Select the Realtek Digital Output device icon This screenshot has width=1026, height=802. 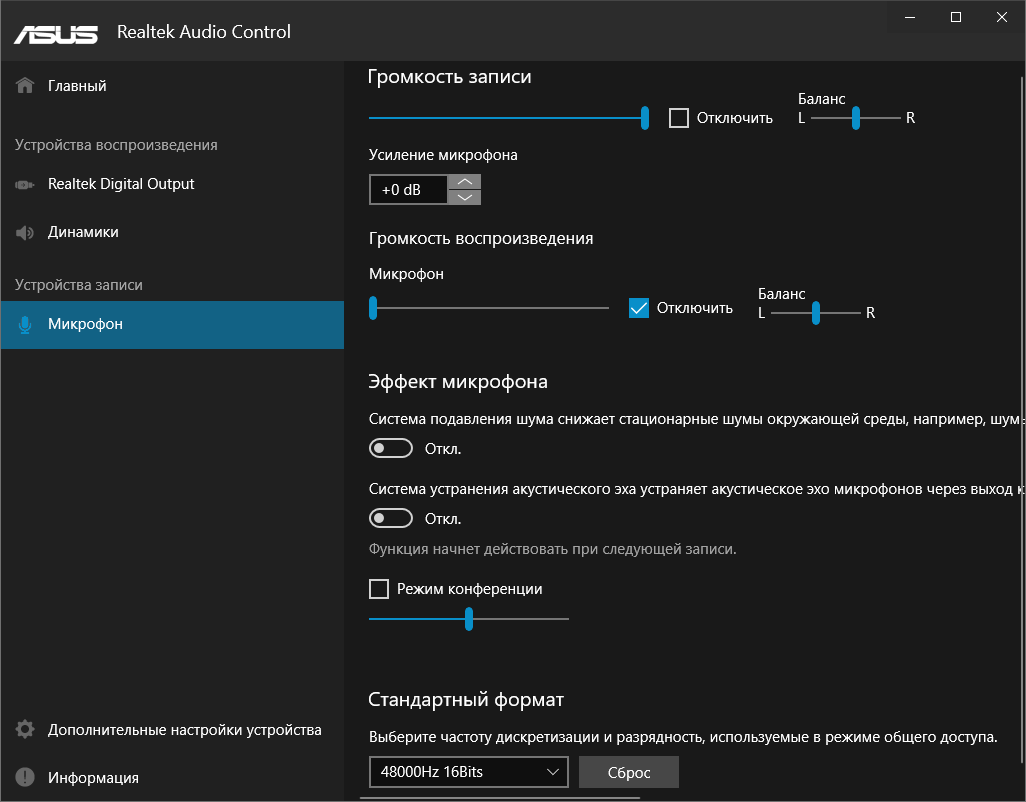pyautogui.click(x=24, y=184)
